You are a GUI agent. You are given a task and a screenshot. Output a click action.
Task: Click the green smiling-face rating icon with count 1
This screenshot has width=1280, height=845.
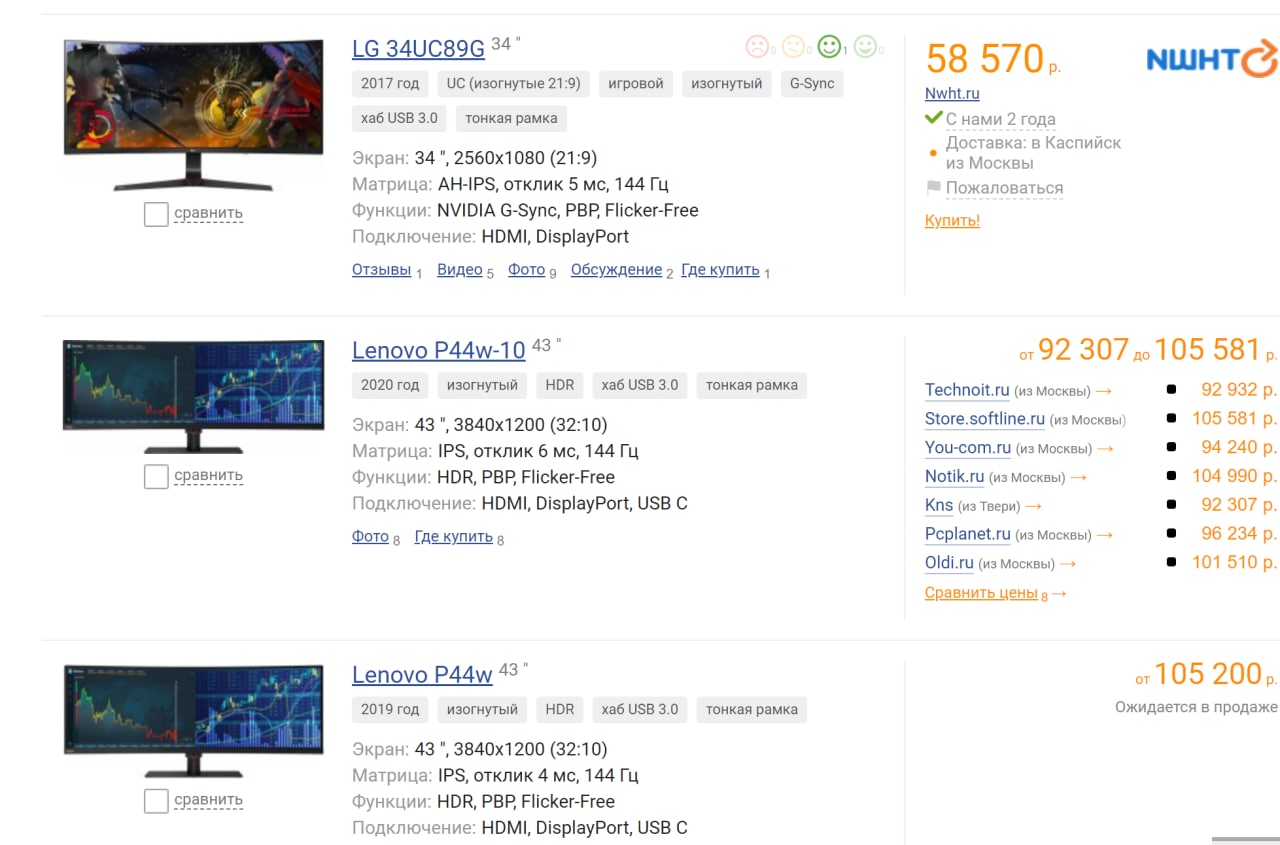829,46
